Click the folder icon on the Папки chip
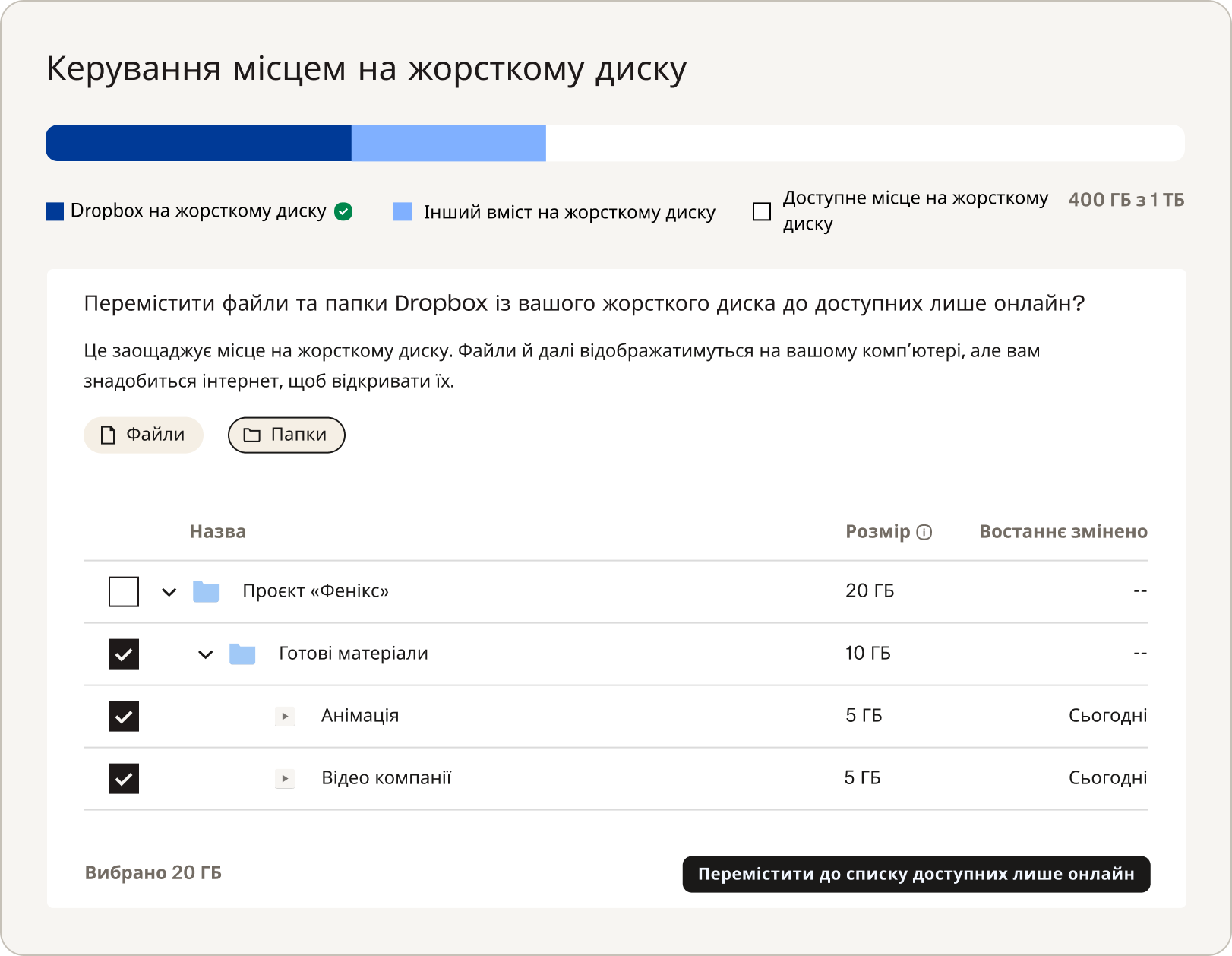This screenshot has width=1232, height=956. click(x=251, y=435)
